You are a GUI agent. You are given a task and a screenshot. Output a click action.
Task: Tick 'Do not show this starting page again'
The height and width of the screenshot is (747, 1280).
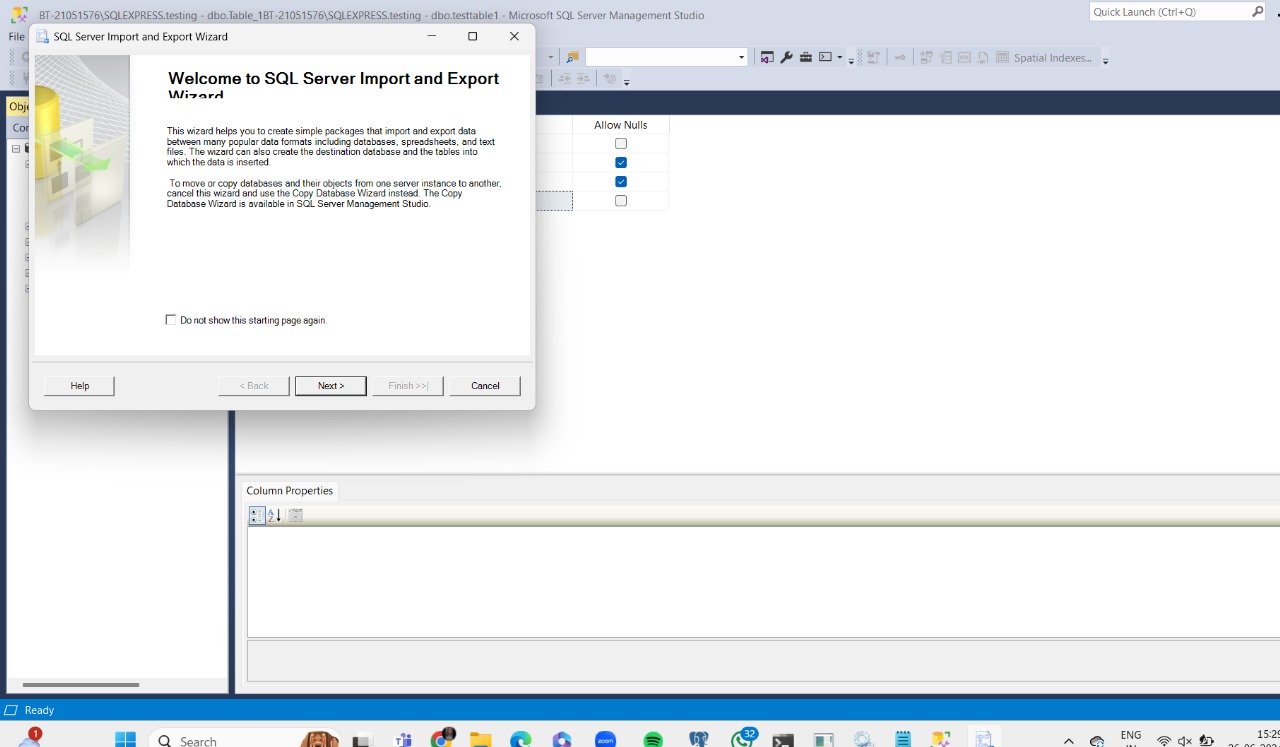coord(171,320)
